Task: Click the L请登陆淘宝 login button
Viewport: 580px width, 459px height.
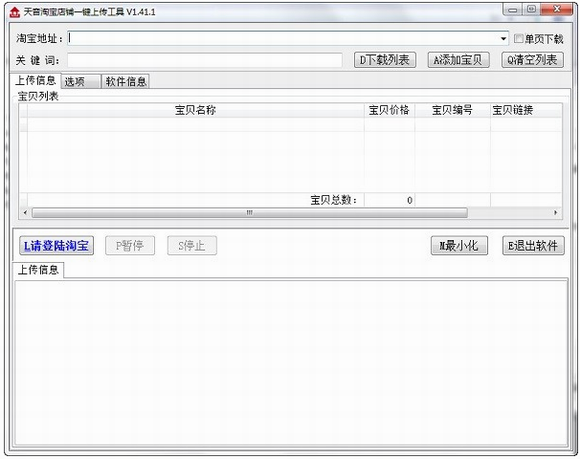Action: (x=56, y=246)
